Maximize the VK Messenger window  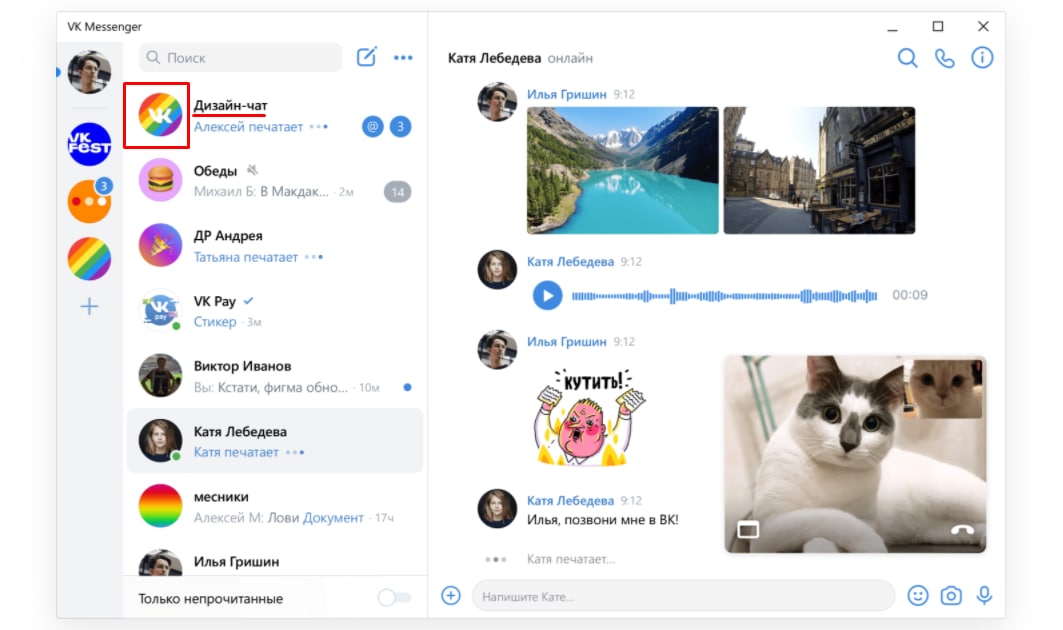(938, 26)
